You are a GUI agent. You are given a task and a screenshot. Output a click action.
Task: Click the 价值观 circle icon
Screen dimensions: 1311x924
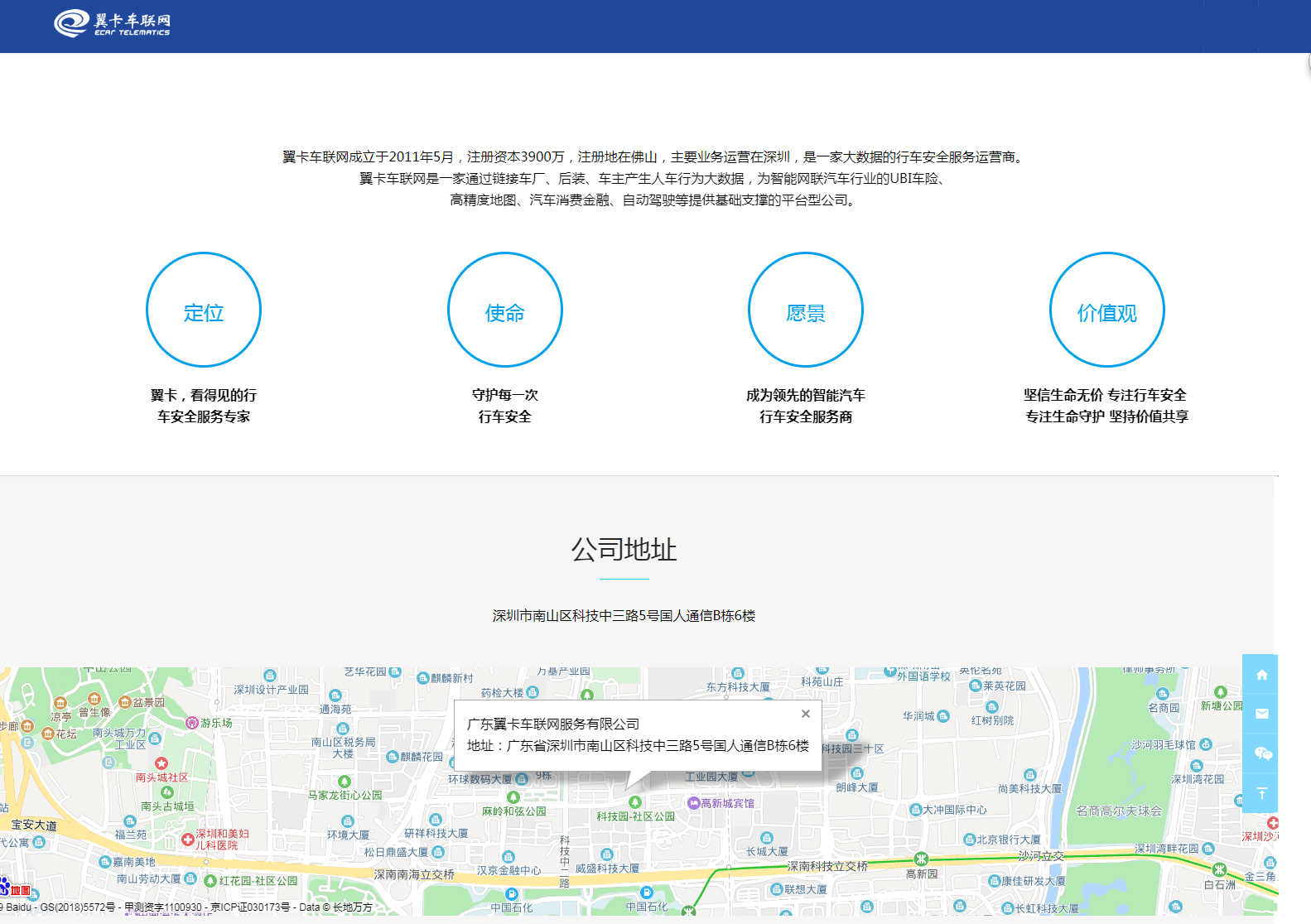click(1107, 310)
